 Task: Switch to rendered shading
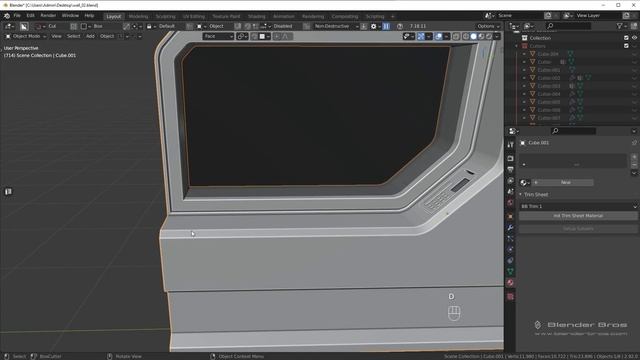click(489, 36)
